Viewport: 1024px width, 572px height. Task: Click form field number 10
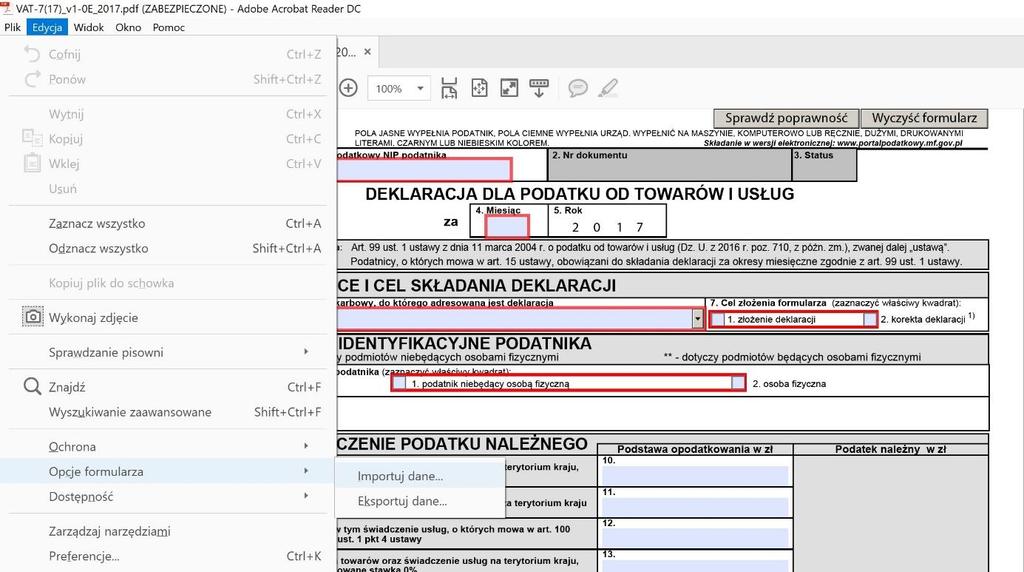click(695, 475)
